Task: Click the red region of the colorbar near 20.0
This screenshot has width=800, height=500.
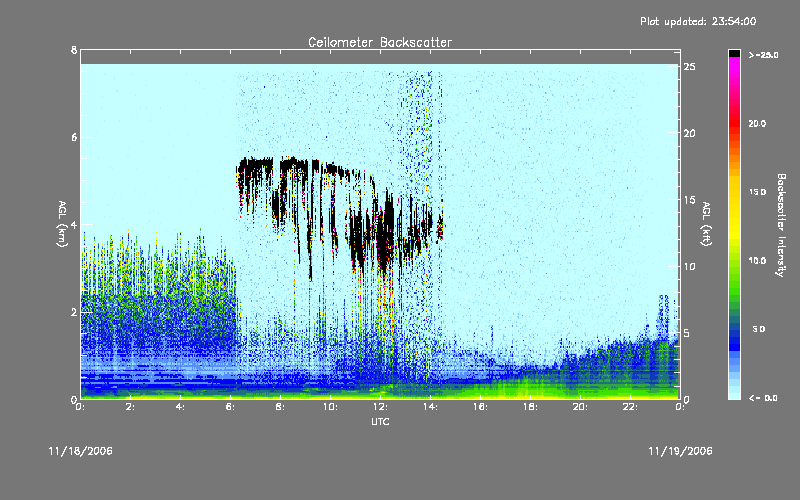Action: coord(734,124)
